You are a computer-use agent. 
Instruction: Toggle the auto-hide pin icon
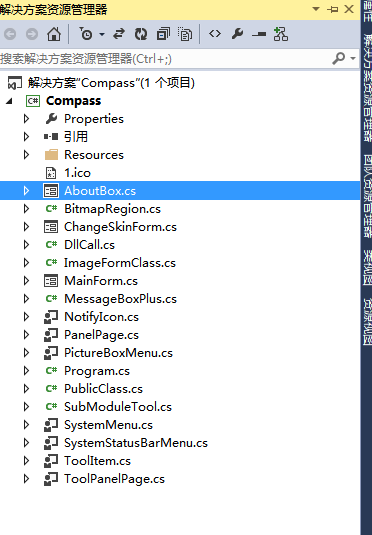(x=332, y=9)
